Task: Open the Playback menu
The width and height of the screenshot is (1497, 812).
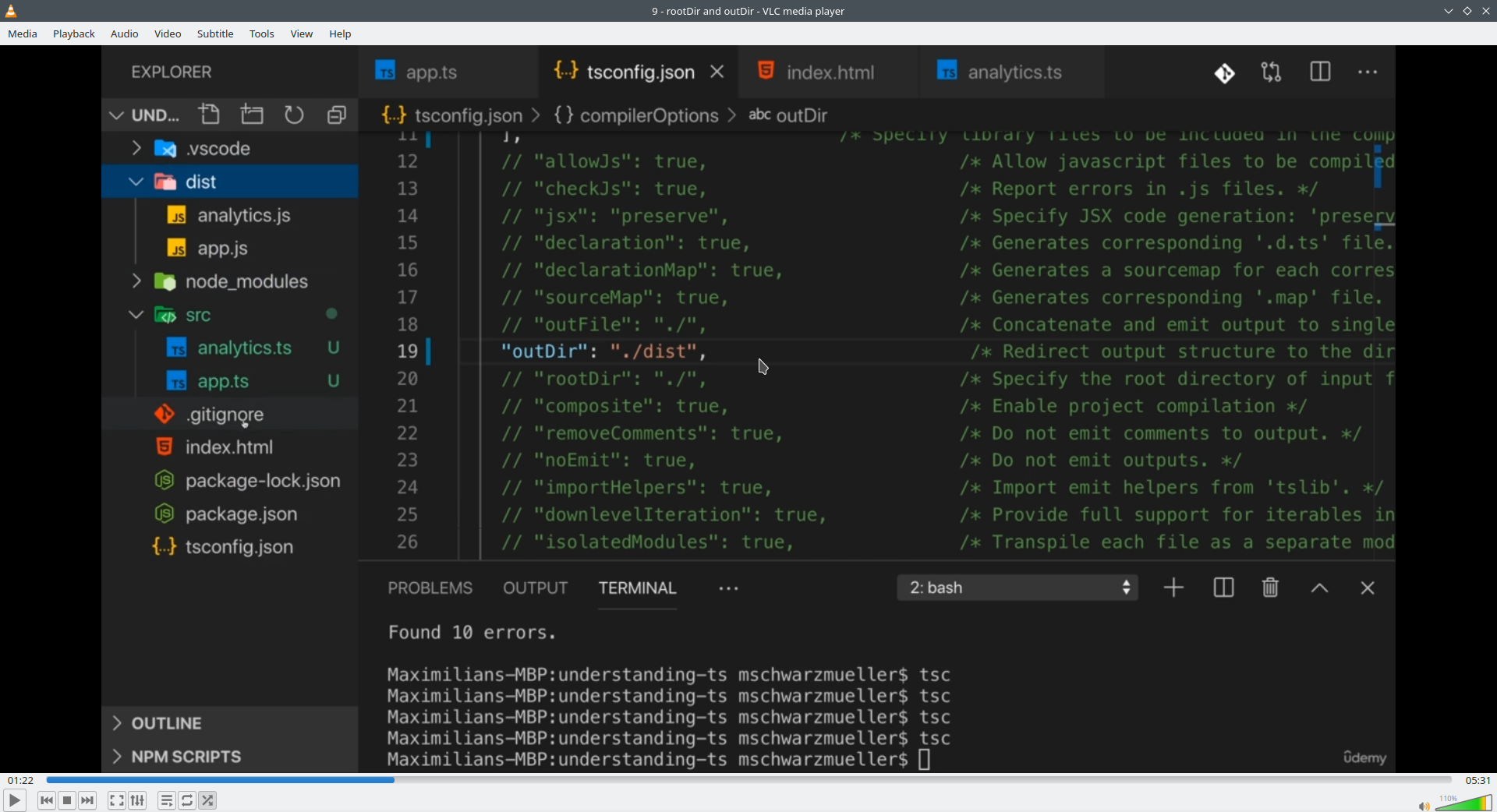Action: tap(74, 34)
